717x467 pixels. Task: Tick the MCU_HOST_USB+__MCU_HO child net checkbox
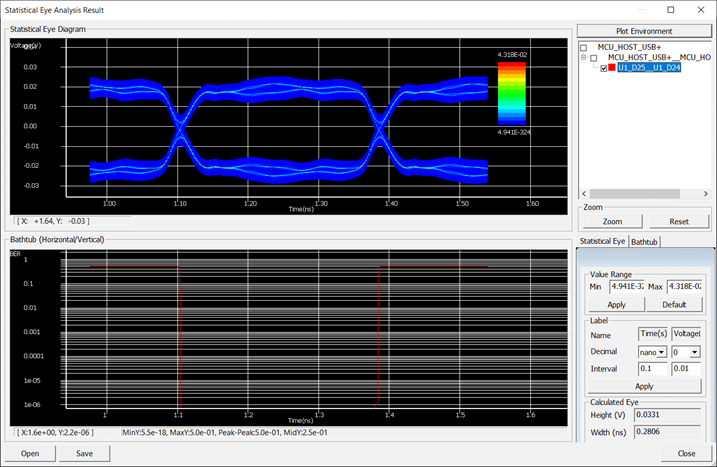point(593,58)
